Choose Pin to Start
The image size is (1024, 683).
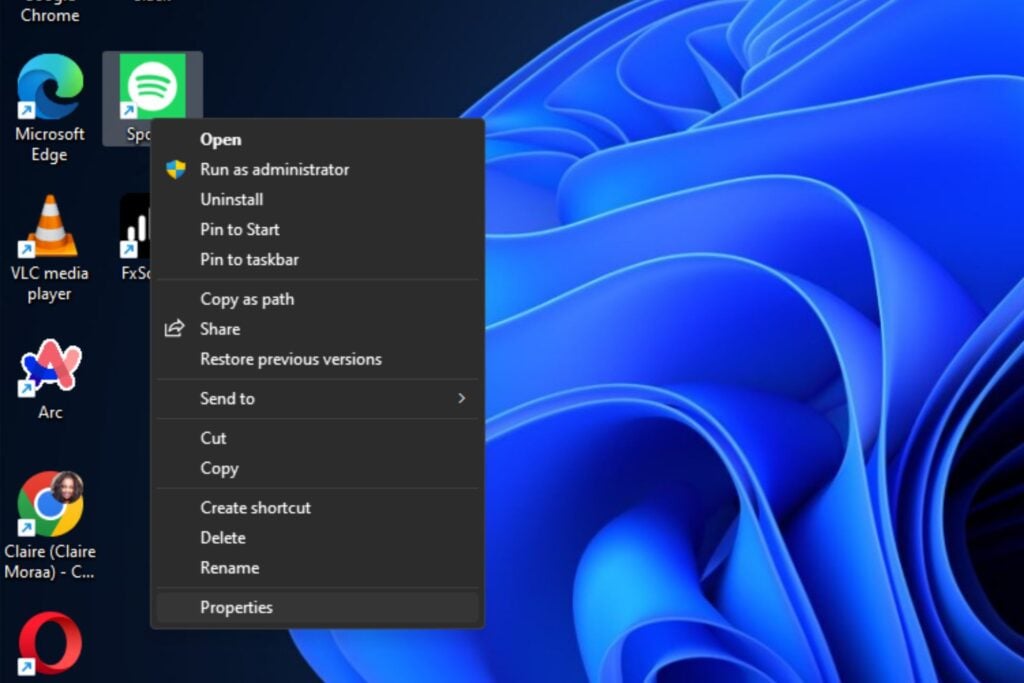point(239,230)
